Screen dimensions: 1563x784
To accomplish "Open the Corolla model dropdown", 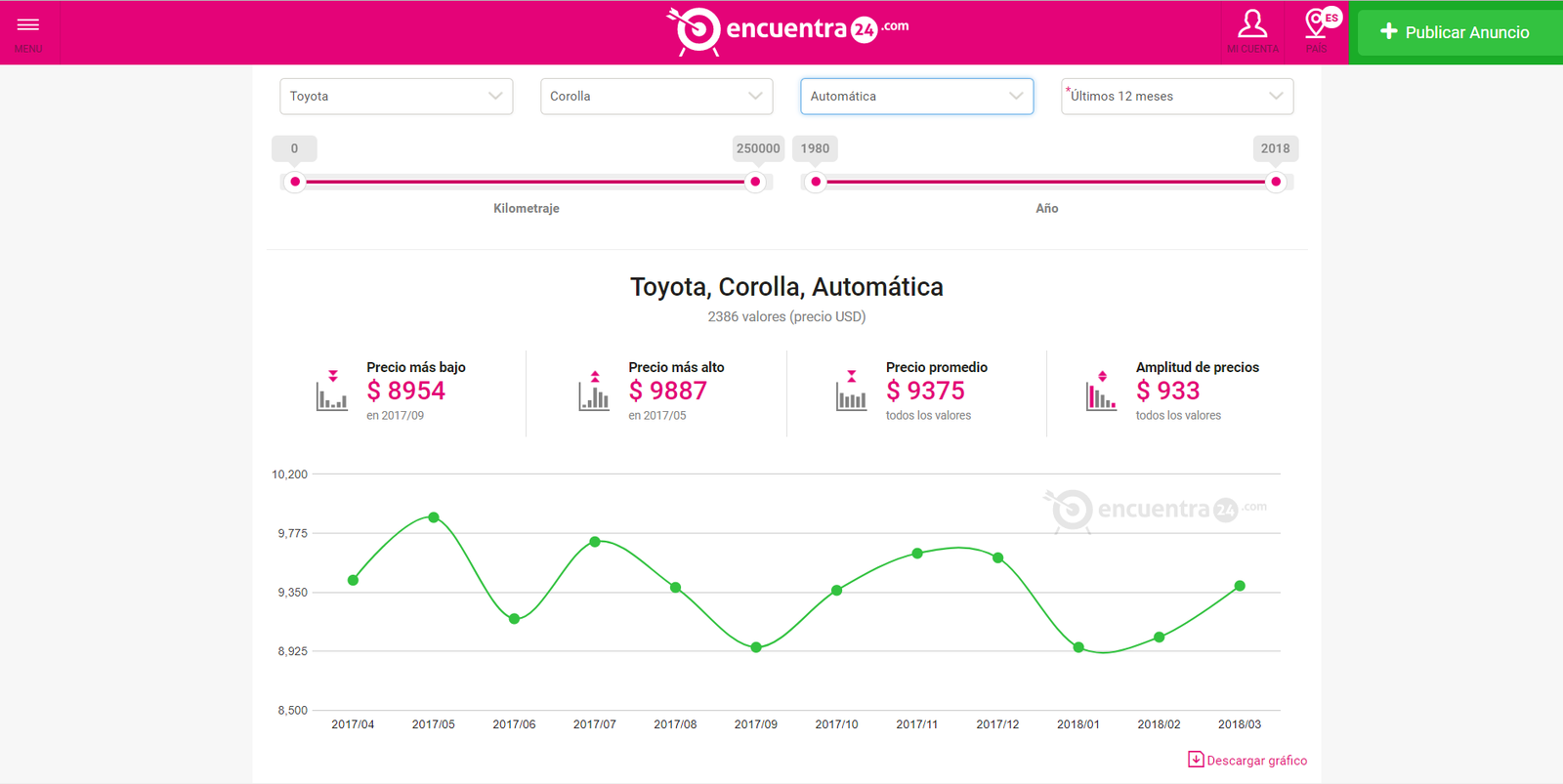I will pos(656,97).
